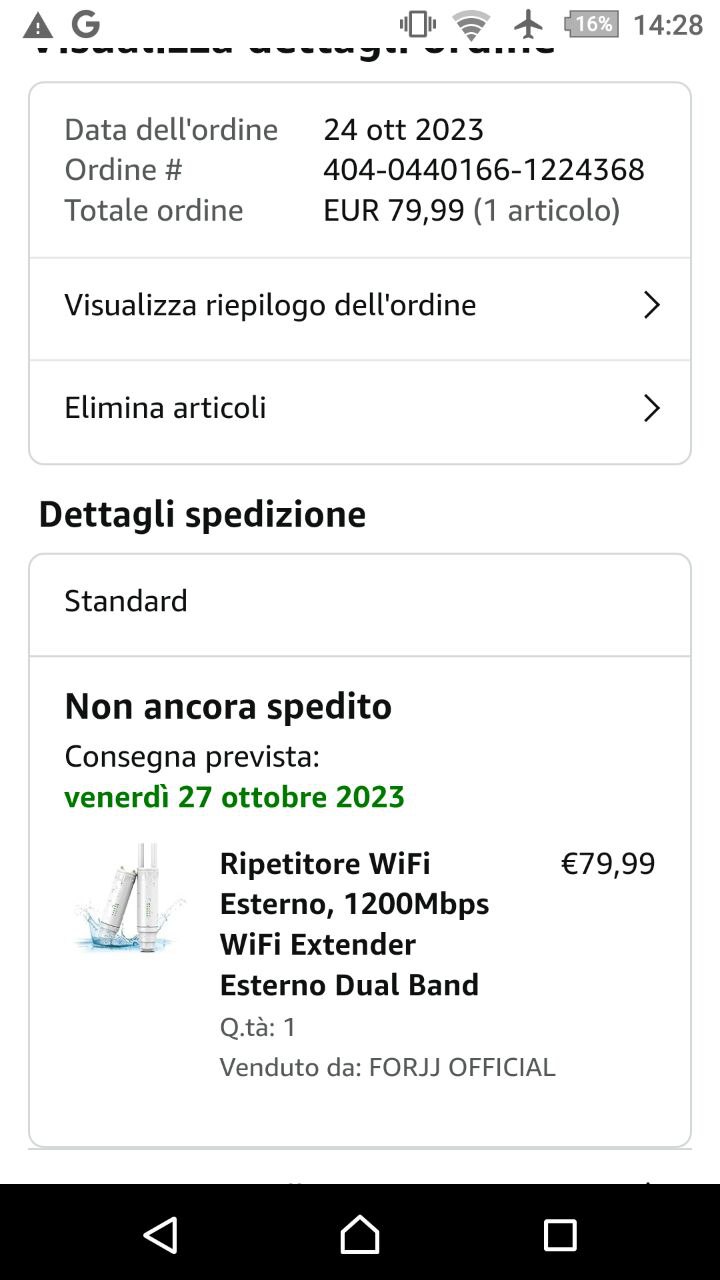
Task: Tap the Android home button
Action: coord(360,1235)
